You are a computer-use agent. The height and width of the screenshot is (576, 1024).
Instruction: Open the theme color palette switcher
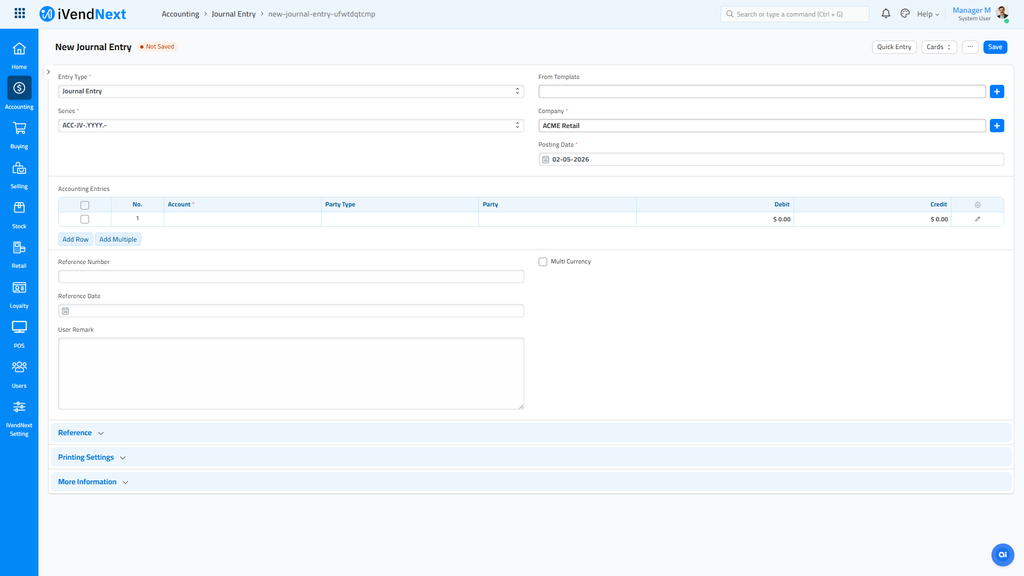pos(905,14)
